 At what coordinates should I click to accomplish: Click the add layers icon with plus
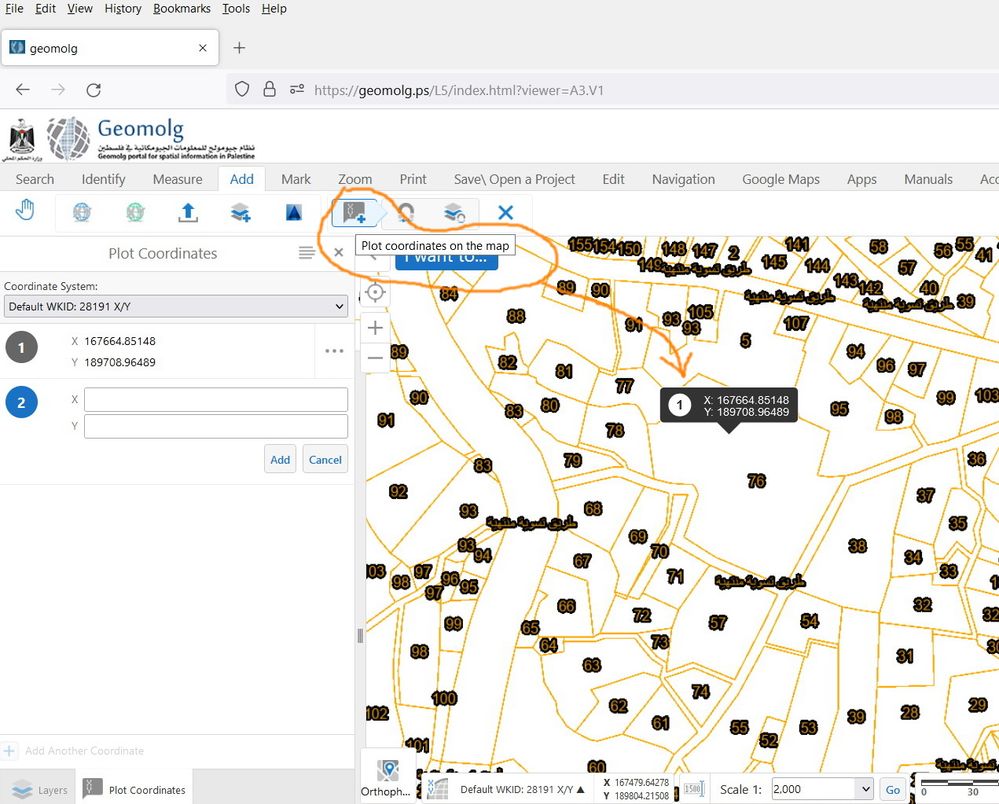coord(240,212)
